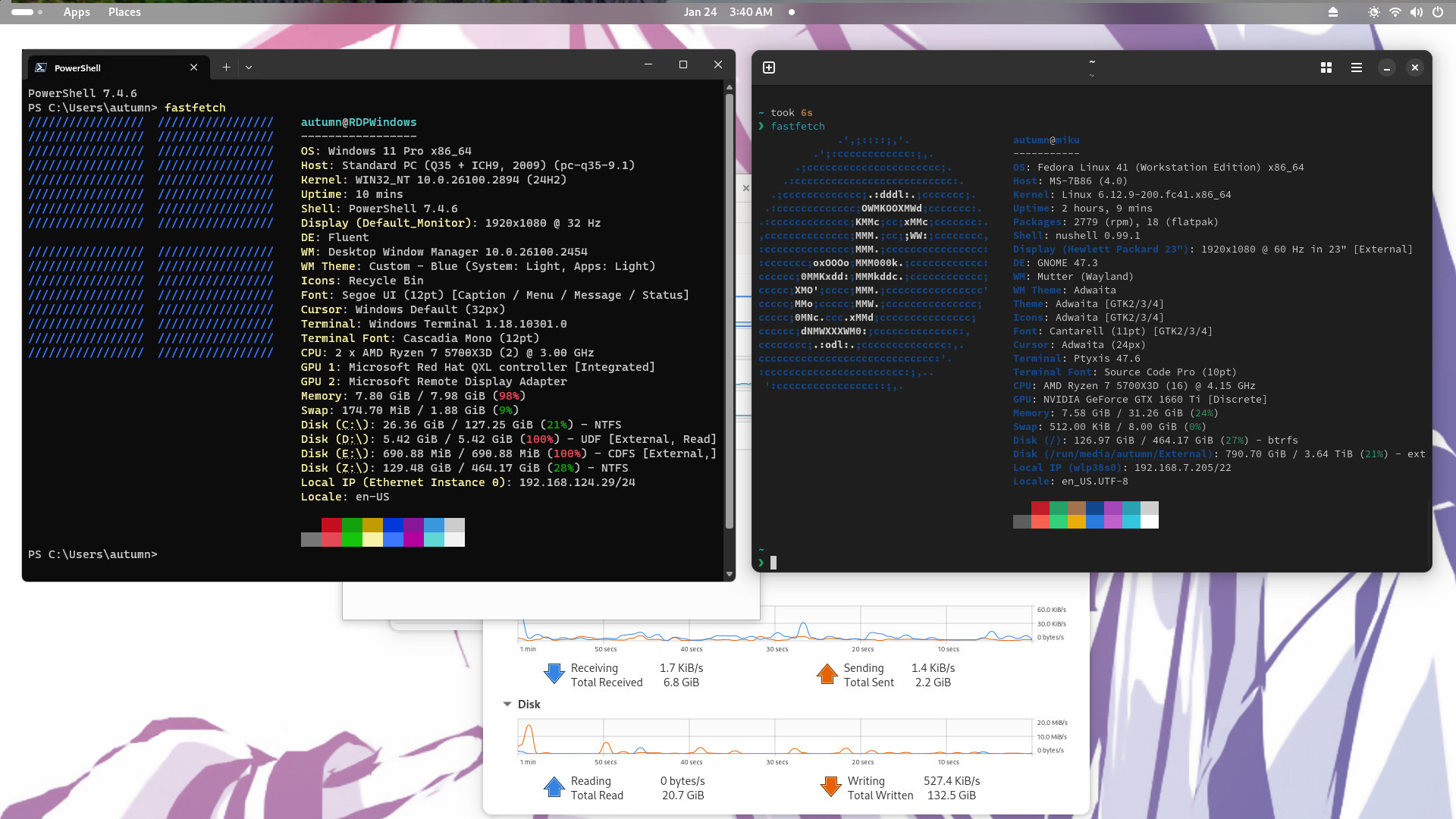The width and height of the screenshot is (1456, 819).
Task: Click 'Memory: 7.80 GiB / 7.98 GiB' line
Action: [413, 396]
